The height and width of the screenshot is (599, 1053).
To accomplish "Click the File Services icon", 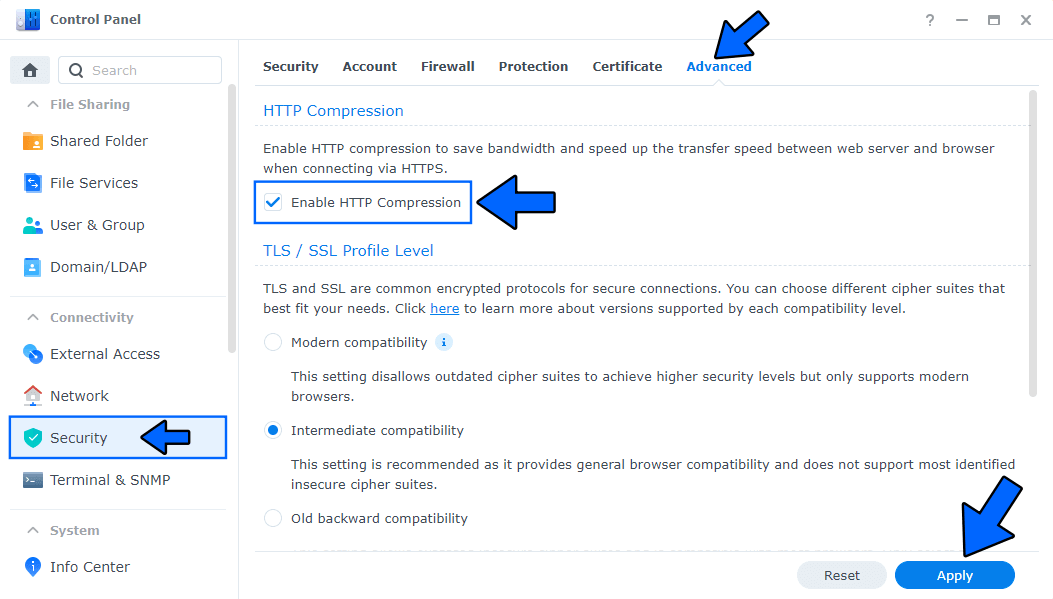I will click(33, 183).
